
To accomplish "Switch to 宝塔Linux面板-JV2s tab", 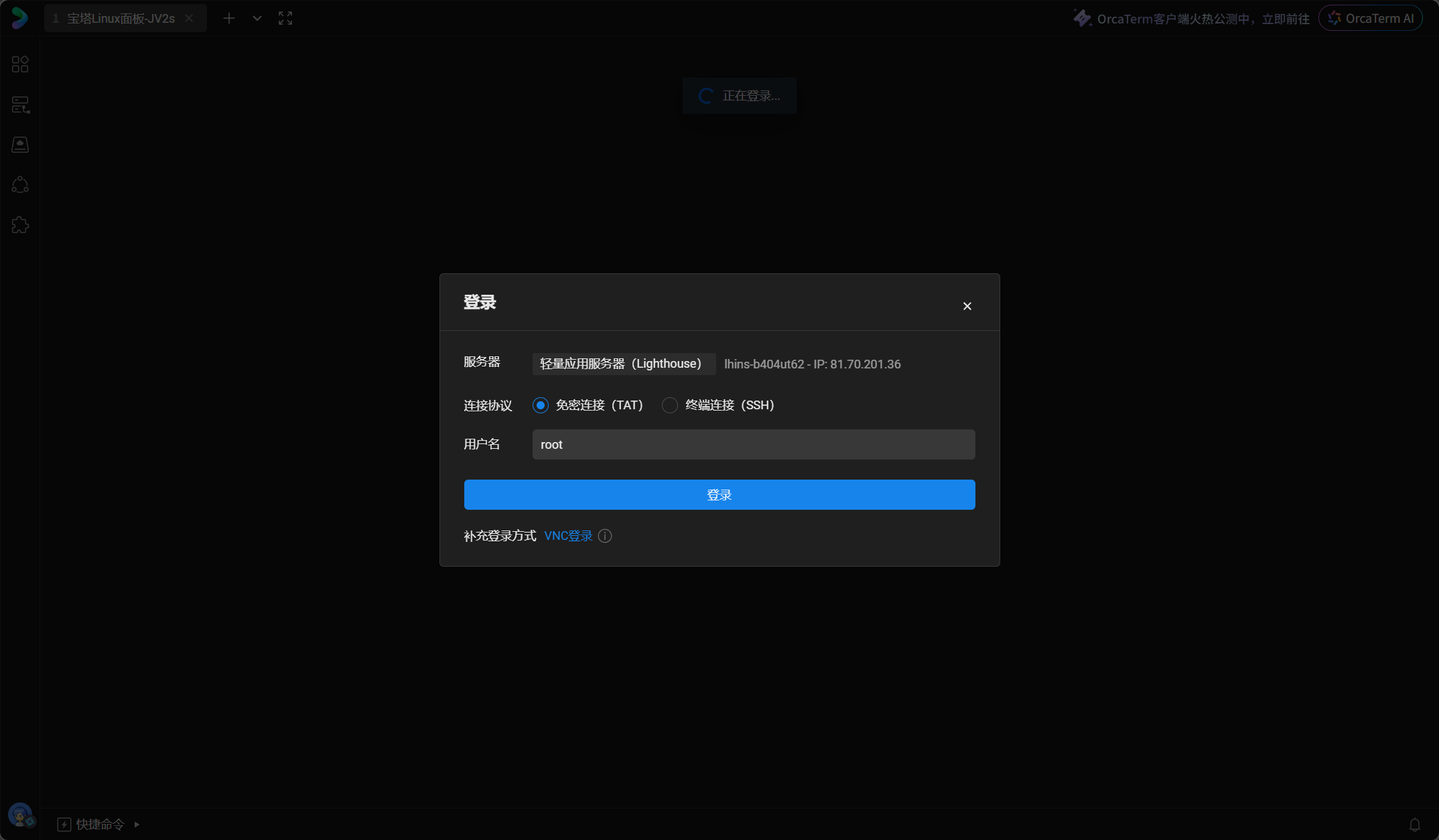I will point(121,19).
